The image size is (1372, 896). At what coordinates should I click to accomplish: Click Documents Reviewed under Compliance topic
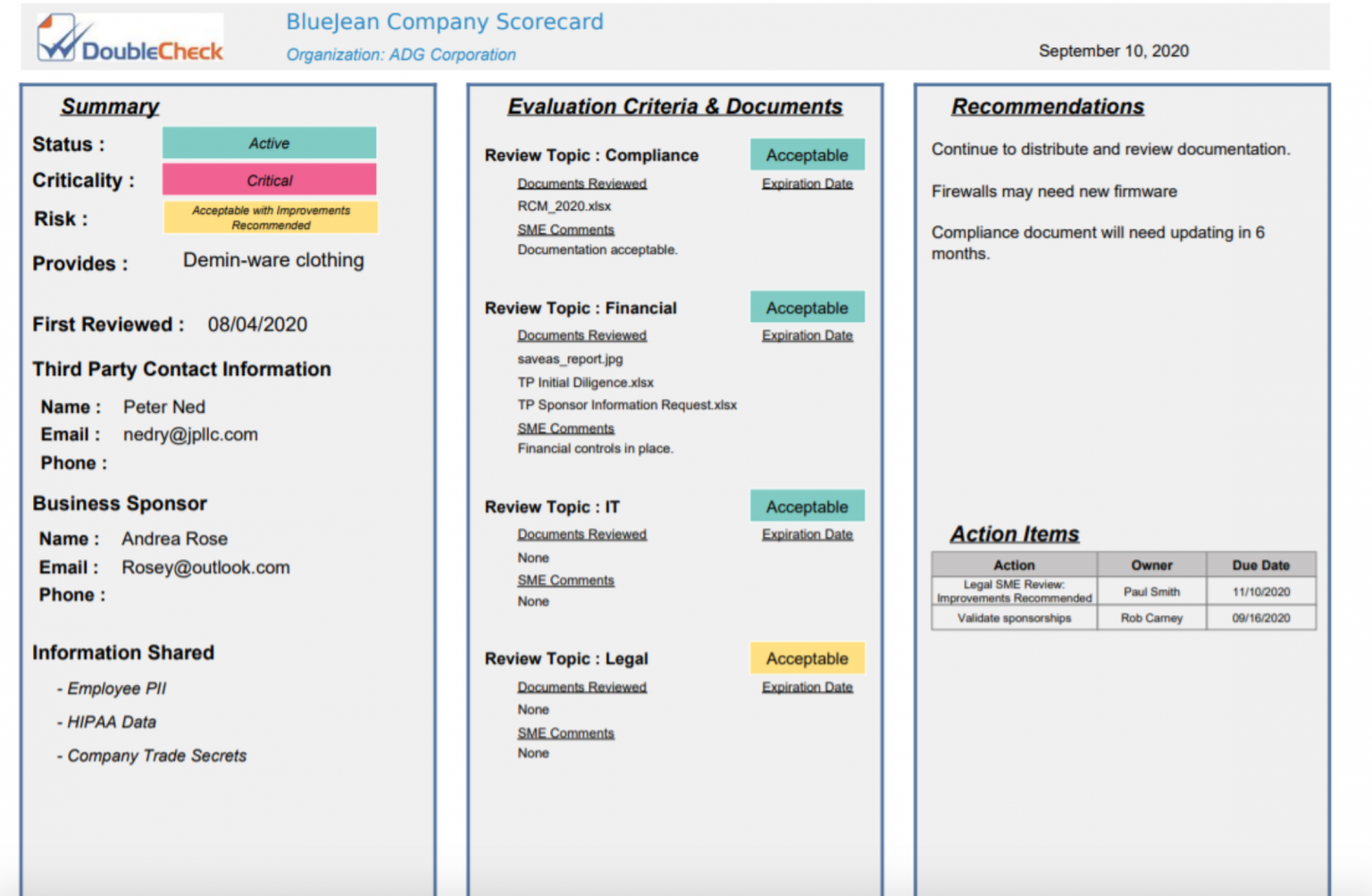[581, 183]
